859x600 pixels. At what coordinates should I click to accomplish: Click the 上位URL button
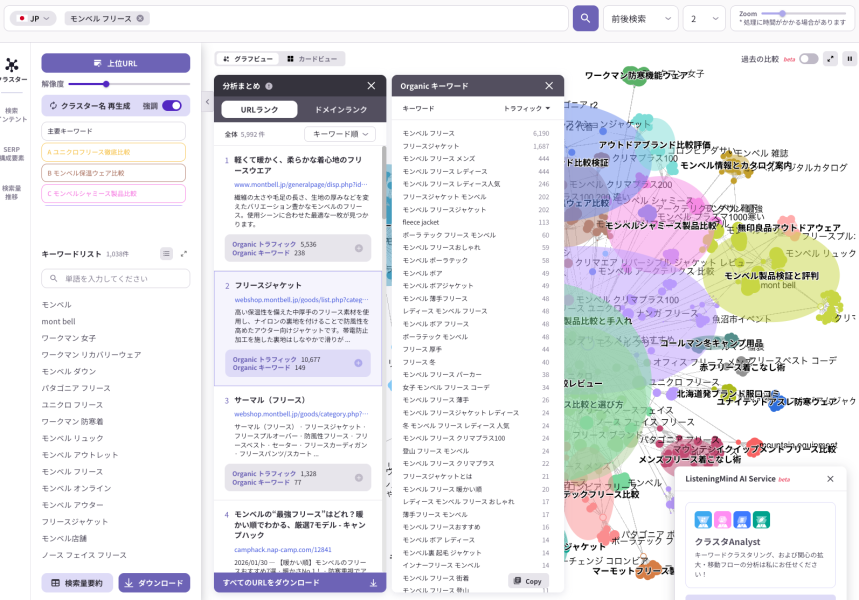click(x=116, y=63)
